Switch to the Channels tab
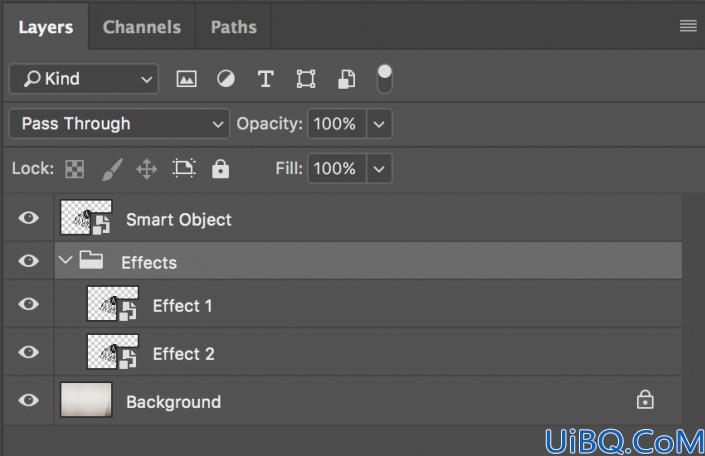The height and width of the screenshot is (456, 705). pyautogui.click(x=142, y=27)
